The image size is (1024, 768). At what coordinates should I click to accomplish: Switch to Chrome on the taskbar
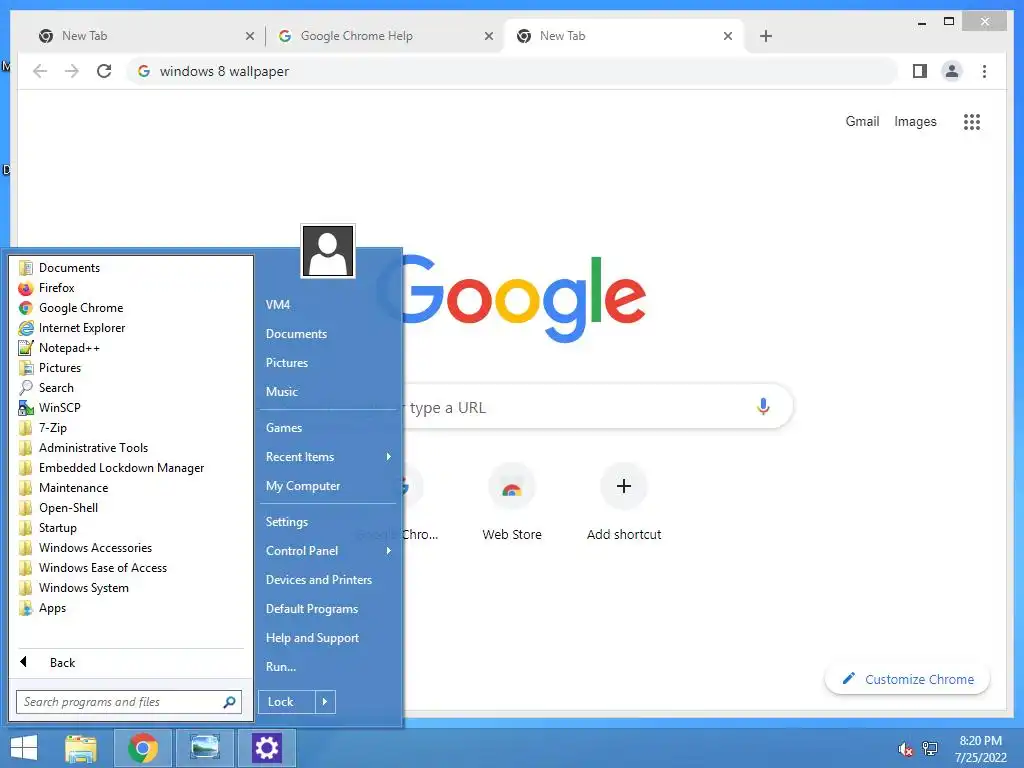[x=143, y=748]
